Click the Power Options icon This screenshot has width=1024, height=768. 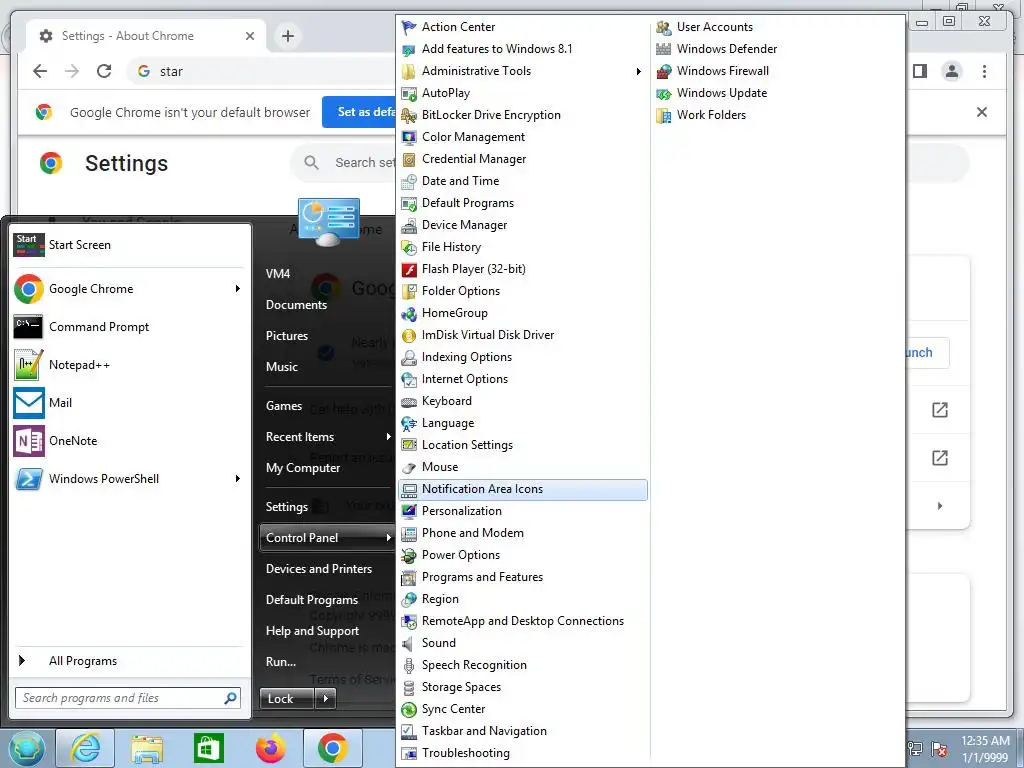[409, 555]
